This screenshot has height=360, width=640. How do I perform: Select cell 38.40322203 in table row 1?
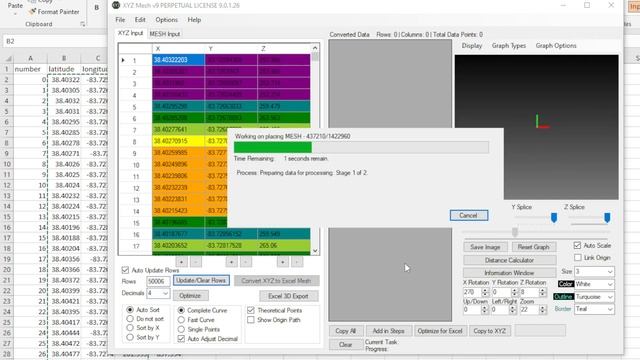179,60
